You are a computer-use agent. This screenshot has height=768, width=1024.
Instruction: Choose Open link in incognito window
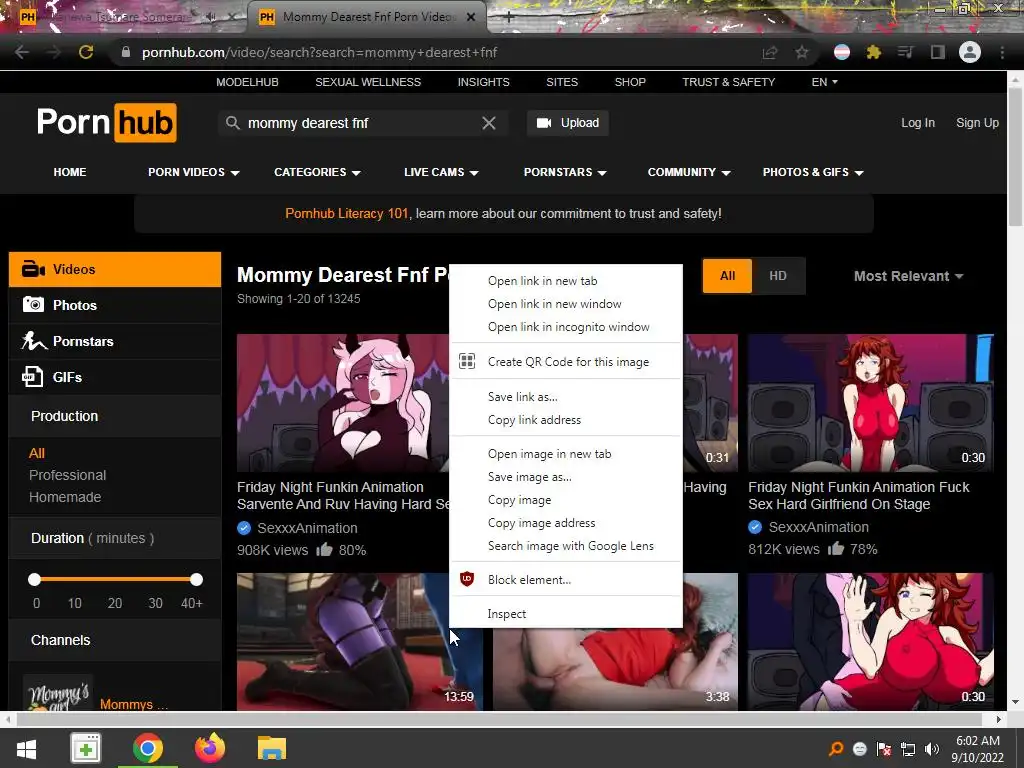click(566, 327)
